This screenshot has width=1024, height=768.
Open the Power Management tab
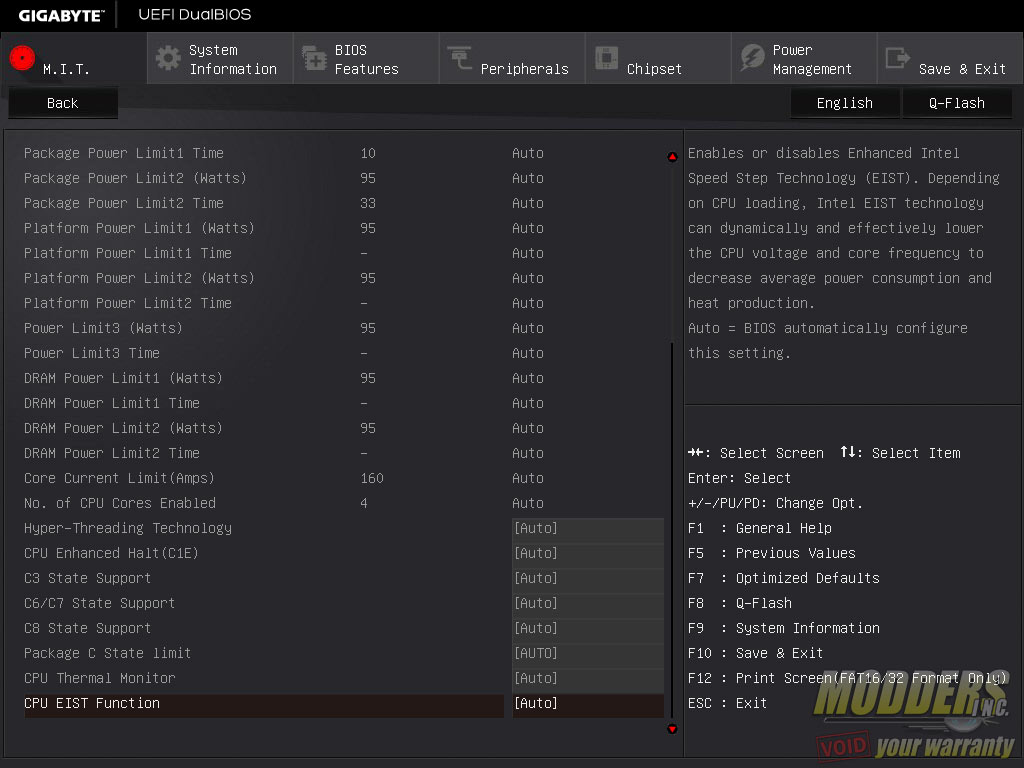(805, 59)
